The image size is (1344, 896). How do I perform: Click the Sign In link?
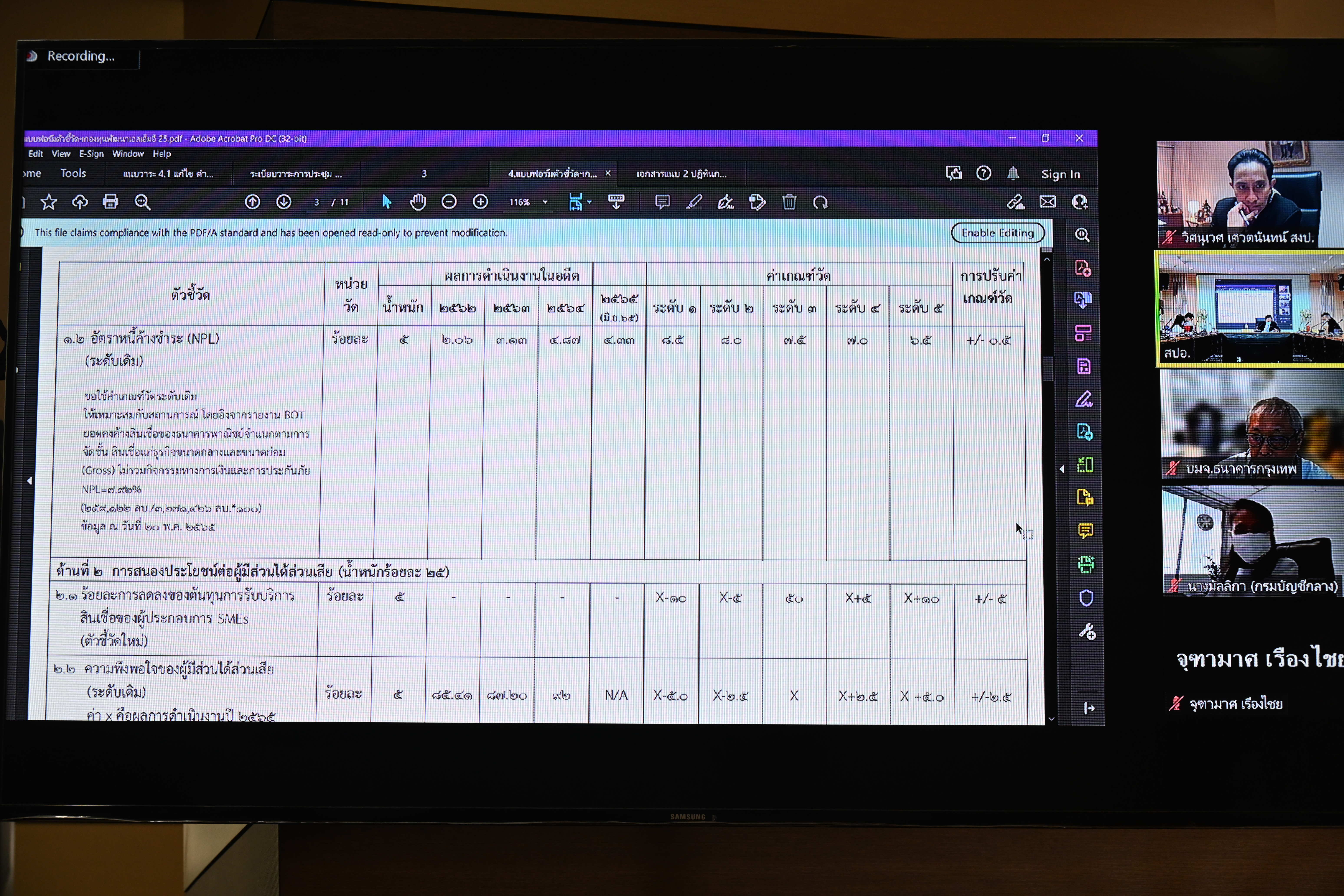coord(1061,174)
